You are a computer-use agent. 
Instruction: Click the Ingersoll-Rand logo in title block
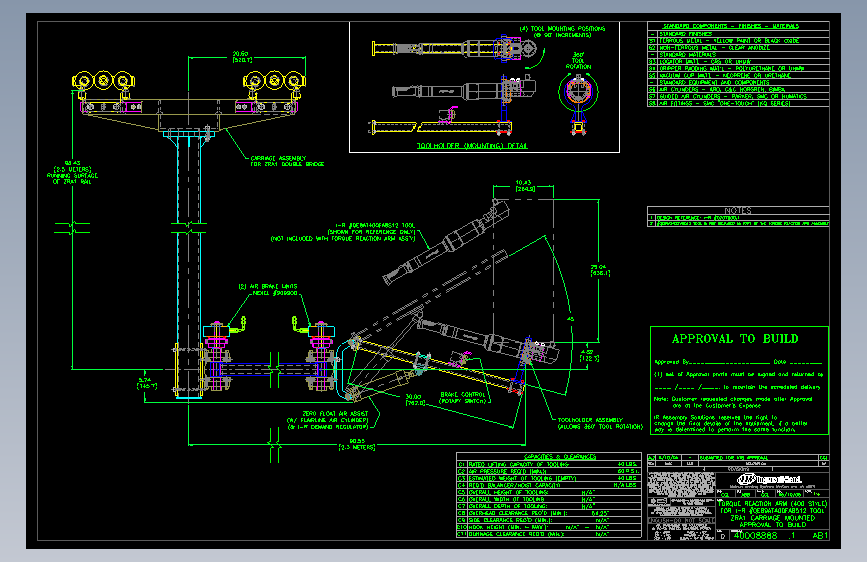coord(769,479)
